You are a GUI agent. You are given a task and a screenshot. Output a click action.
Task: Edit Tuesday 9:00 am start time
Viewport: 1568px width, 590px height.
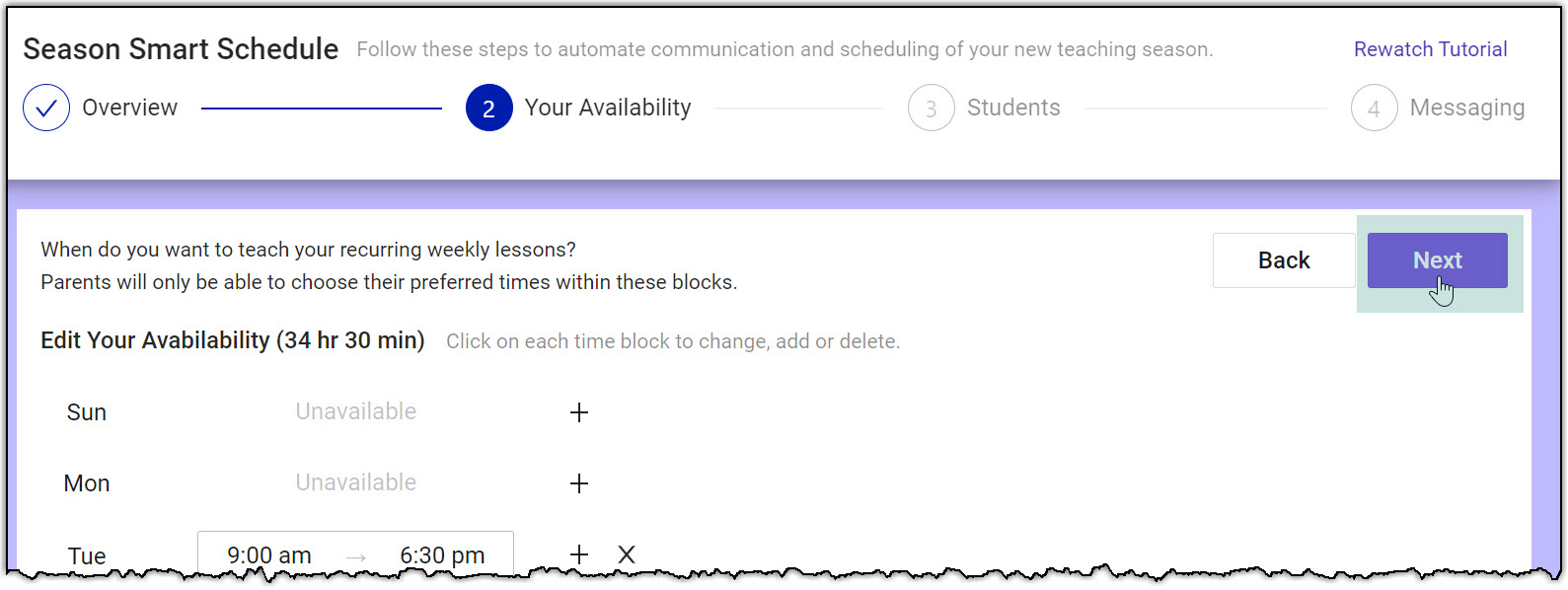coord(268,555)
